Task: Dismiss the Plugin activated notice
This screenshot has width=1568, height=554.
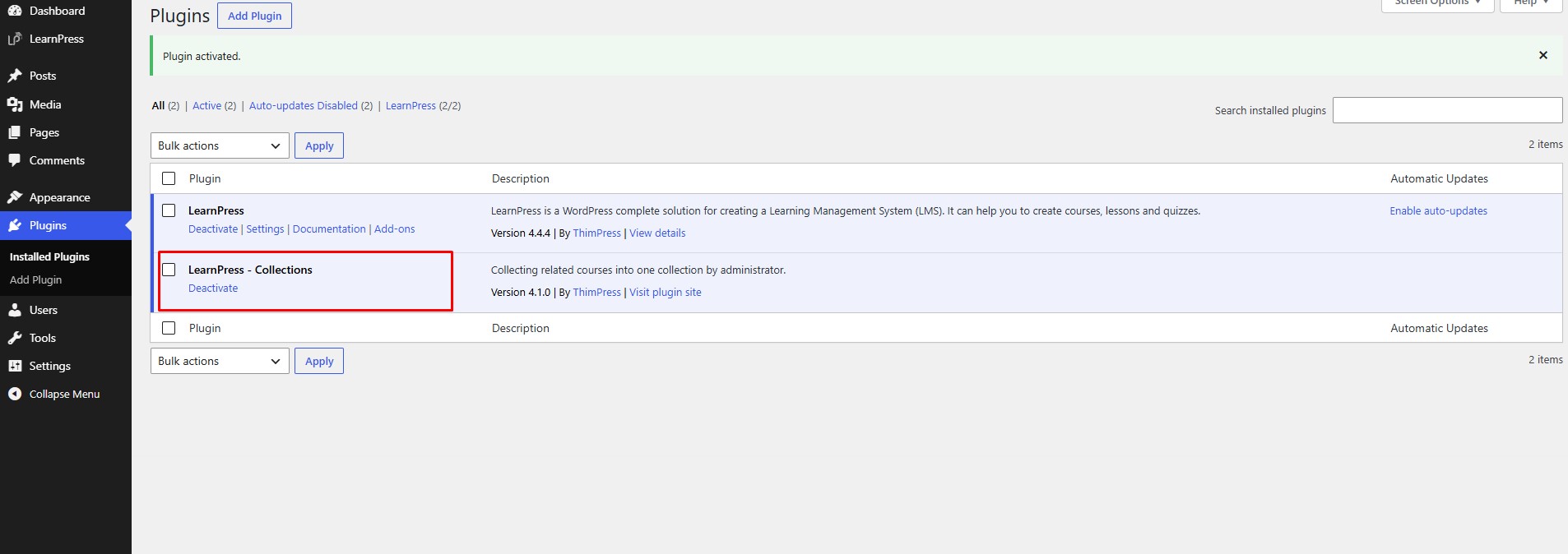Action: [x=1542, y=55]
